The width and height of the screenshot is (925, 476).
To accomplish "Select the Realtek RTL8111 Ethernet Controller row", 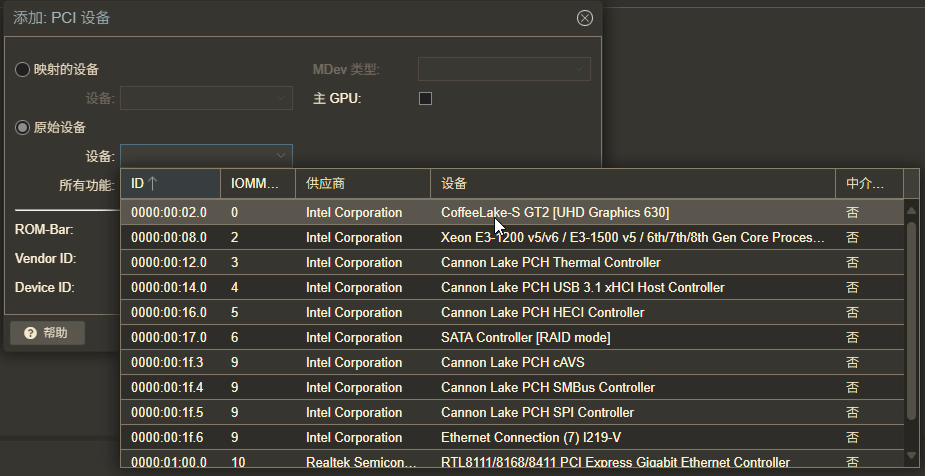I will [615, 463].
